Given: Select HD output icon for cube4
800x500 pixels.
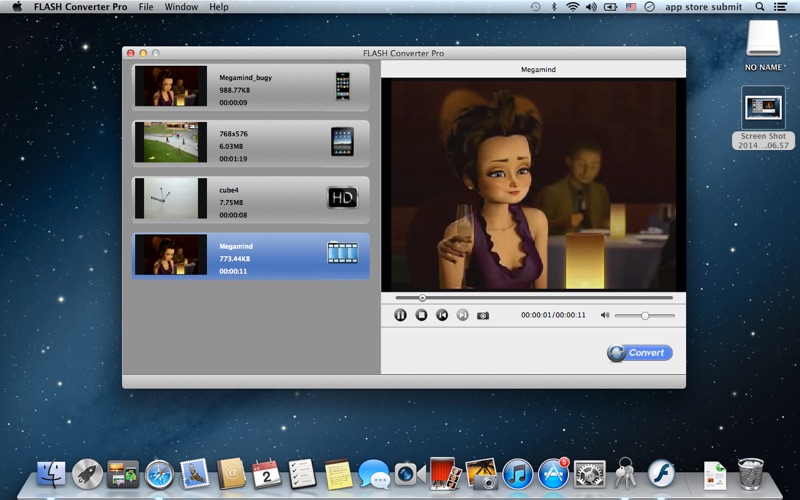Looking at the screenshot, I should [x=342, y=198].
